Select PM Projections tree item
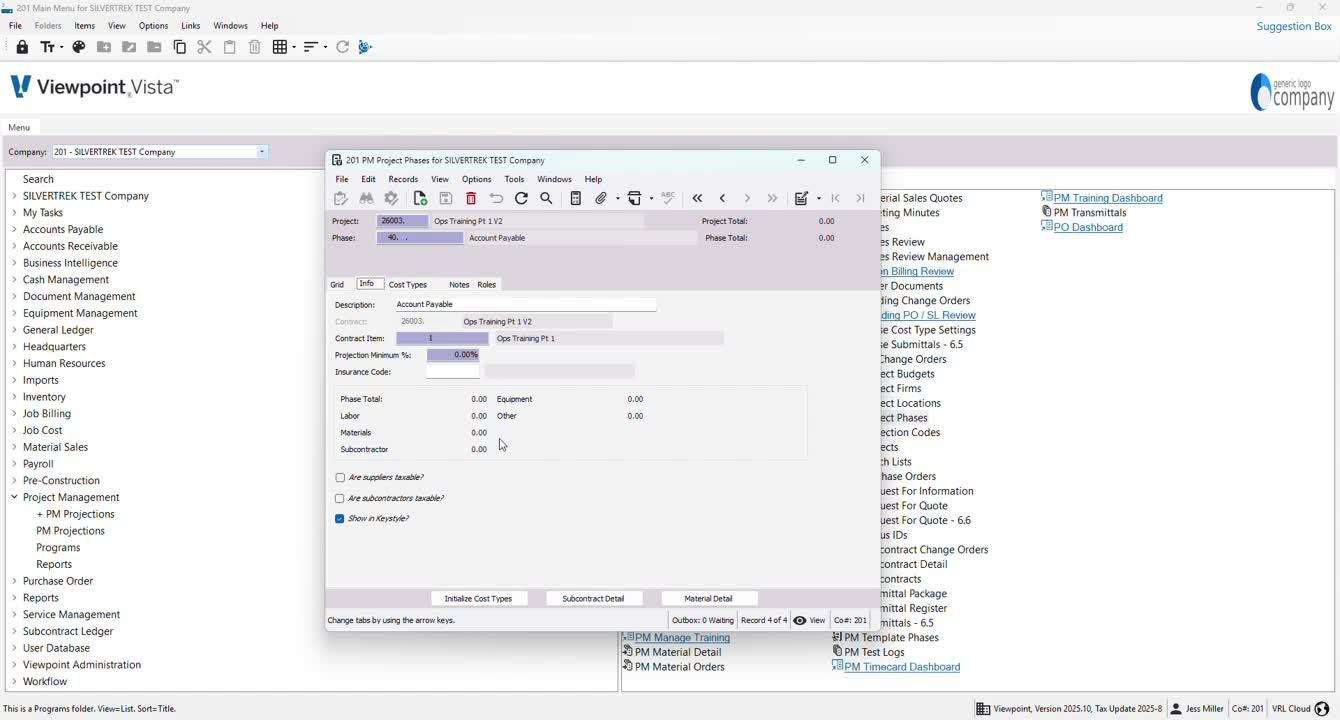Screen dimensions: 1340x720 coord(70,531)
